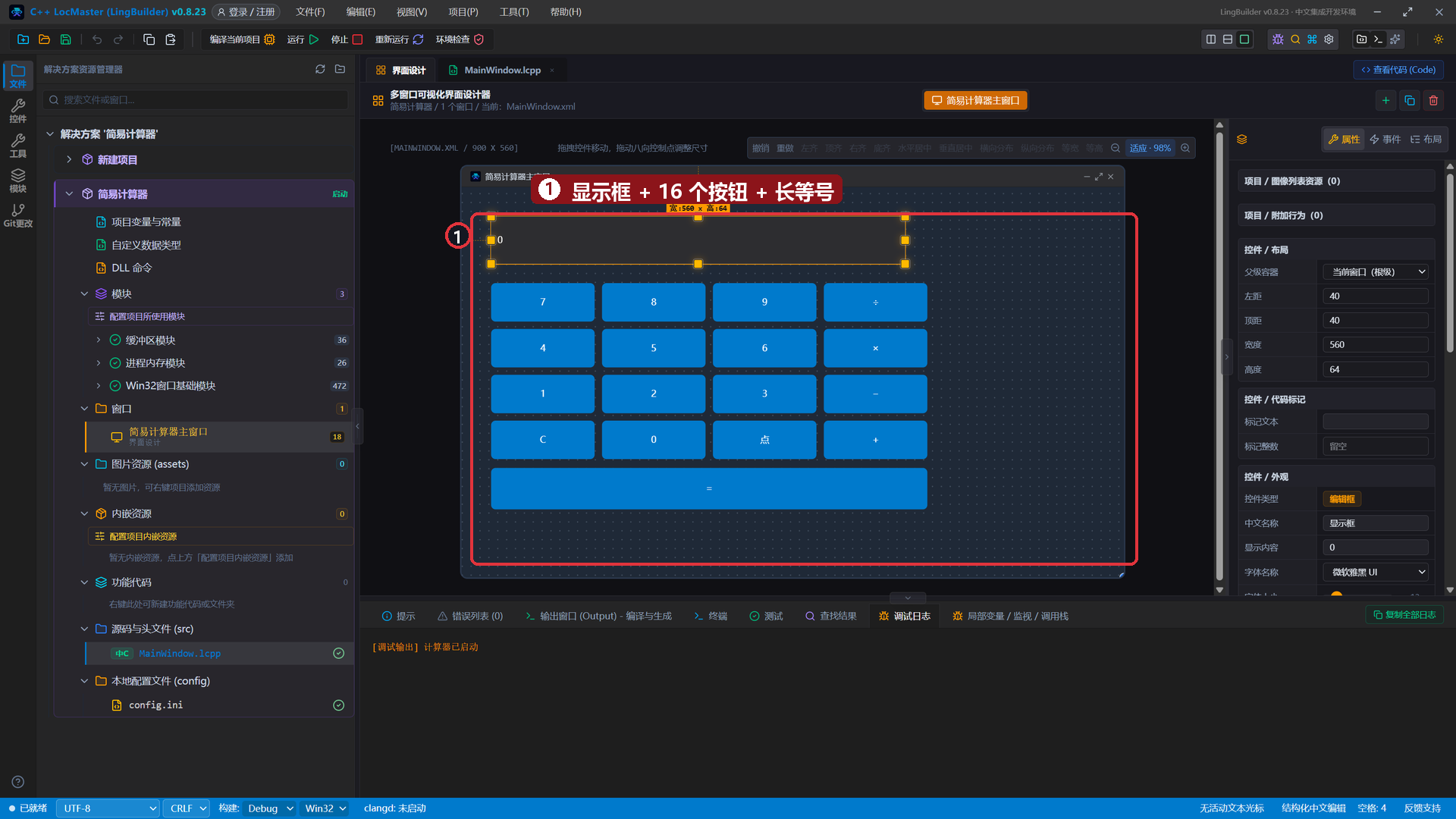Screen dimensions: 1456x819
Task: Open the 项目(P) menu
Action: [463, 12]
